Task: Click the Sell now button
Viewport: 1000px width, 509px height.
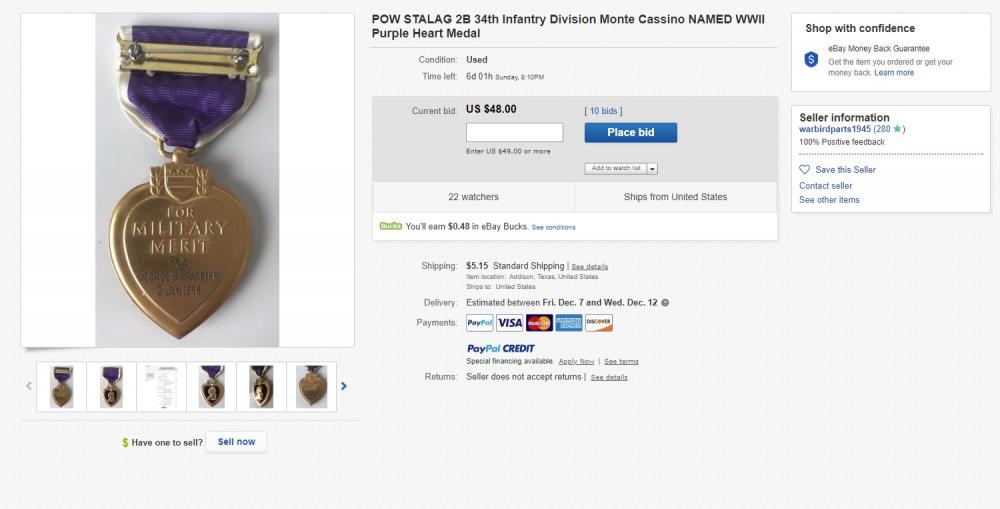Action: [x=236, y=442]
